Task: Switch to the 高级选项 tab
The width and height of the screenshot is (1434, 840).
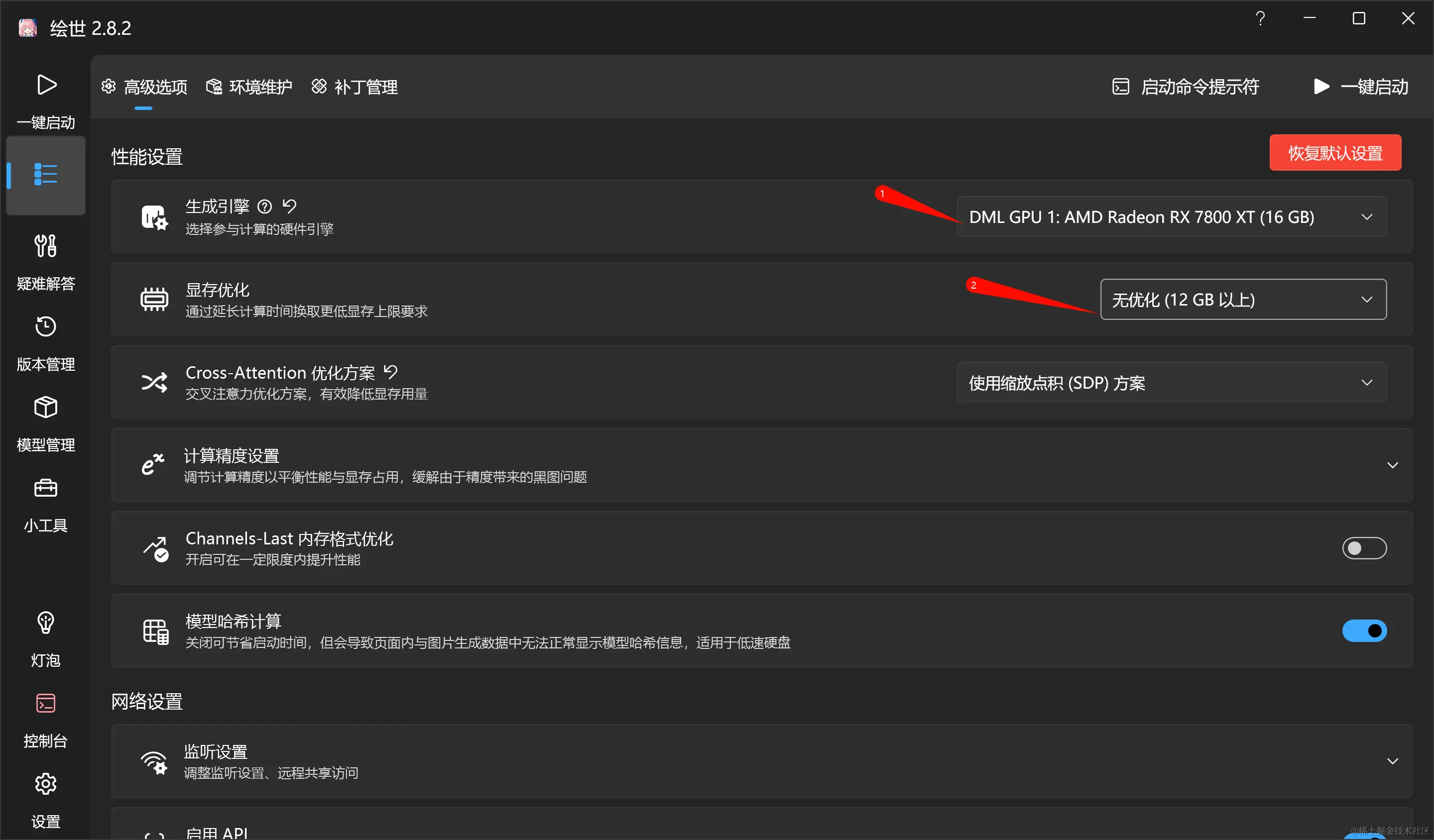Action: [144, 87]
